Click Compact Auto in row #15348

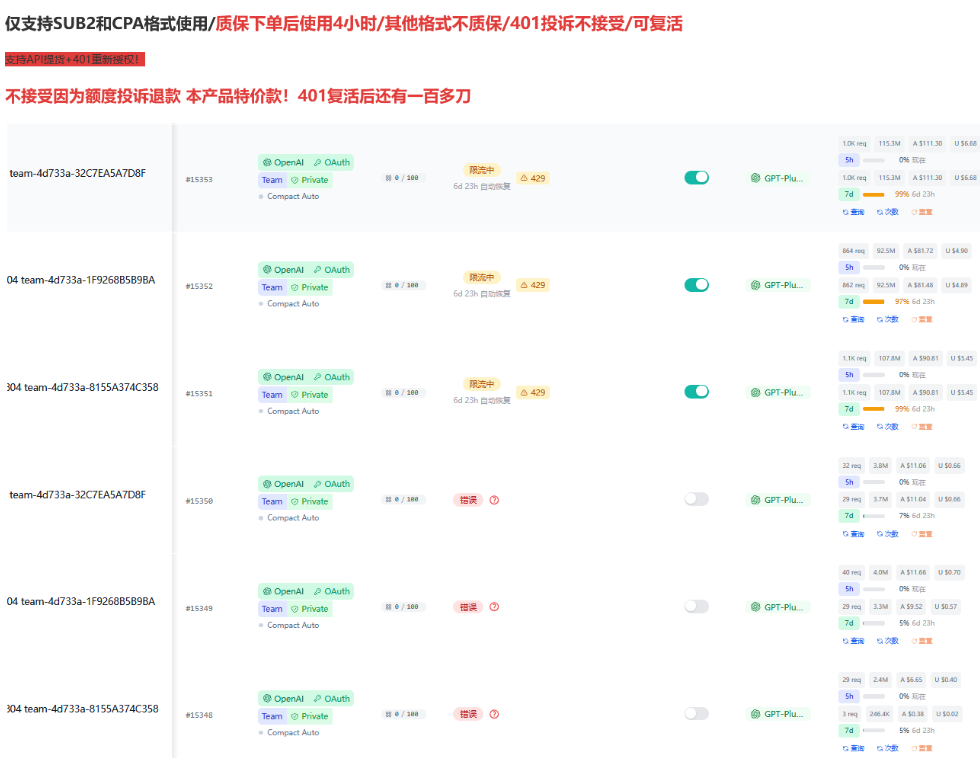pyautogui.click(x=293, y=732)
